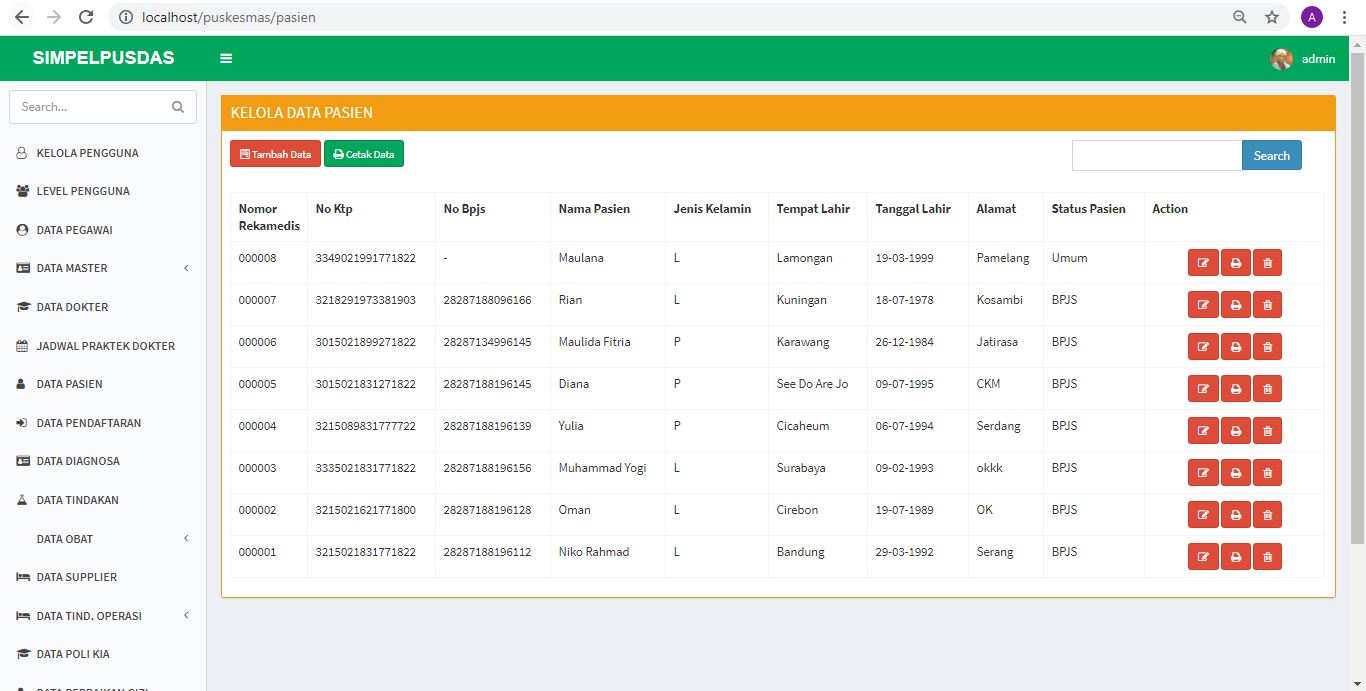Click the green Cetak Data button

point(364,154)
